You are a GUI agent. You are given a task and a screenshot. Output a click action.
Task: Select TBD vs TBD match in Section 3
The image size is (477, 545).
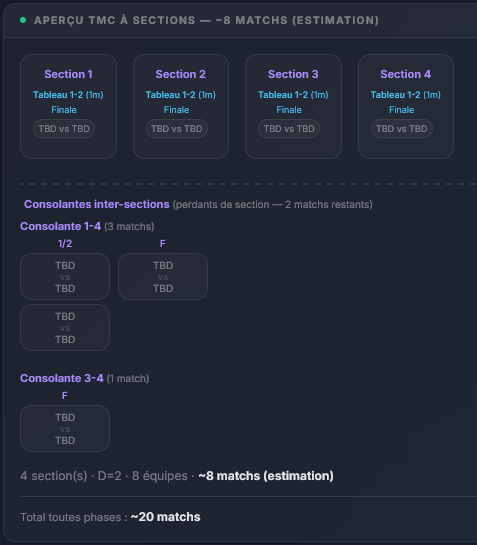coord(289,129)
